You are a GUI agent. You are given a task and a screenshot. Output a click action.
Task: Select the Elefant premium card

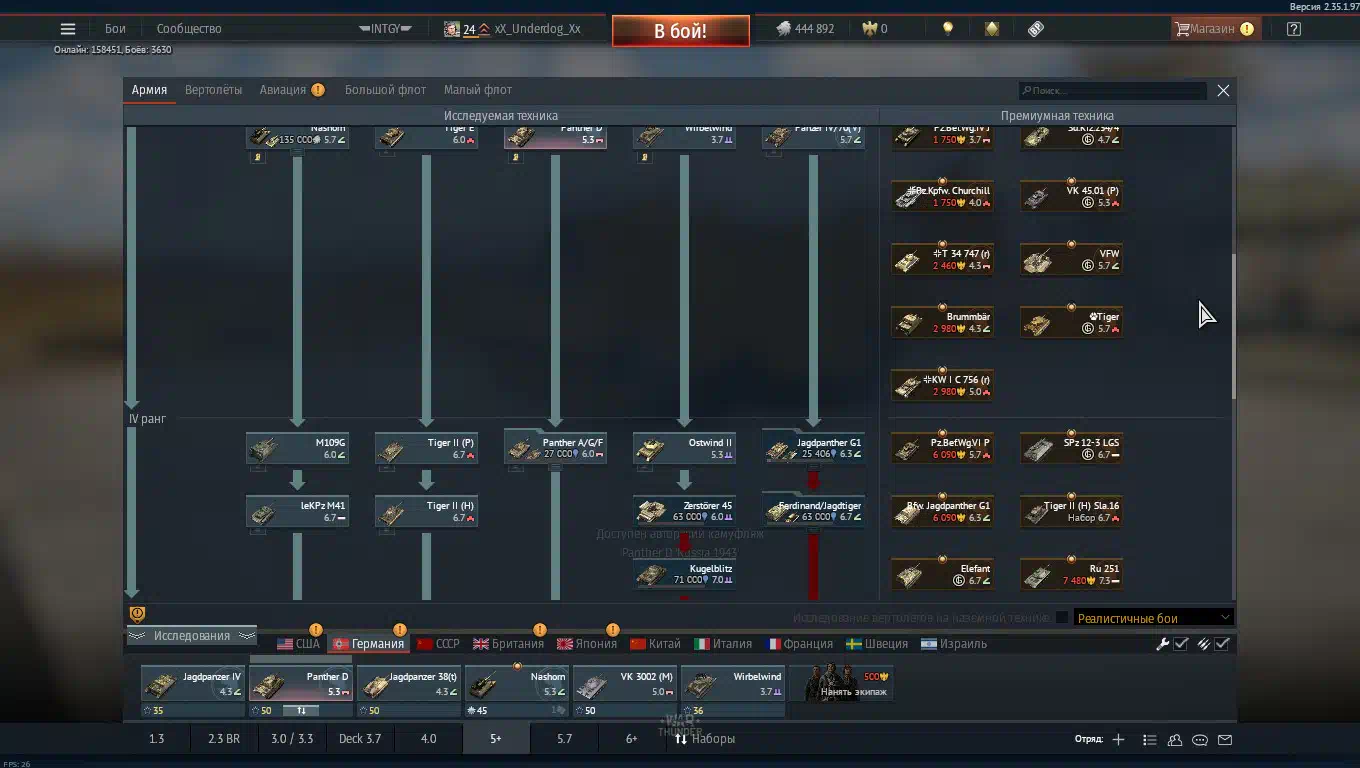pyautogui.click(x=942, y=574)
